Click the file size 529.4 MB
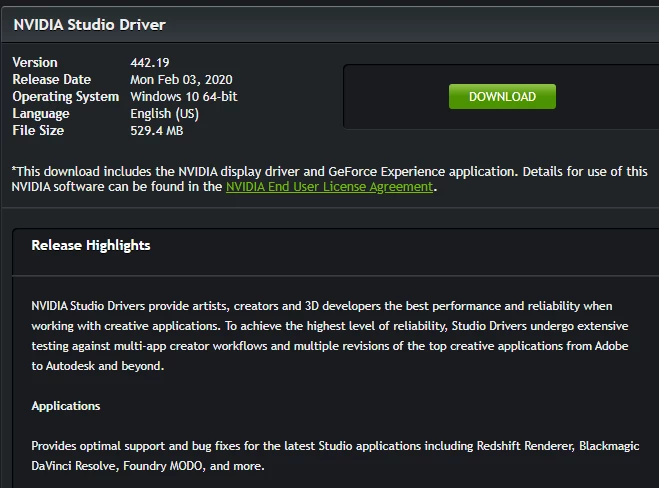 pyautogui.click(x=157, y=131)
